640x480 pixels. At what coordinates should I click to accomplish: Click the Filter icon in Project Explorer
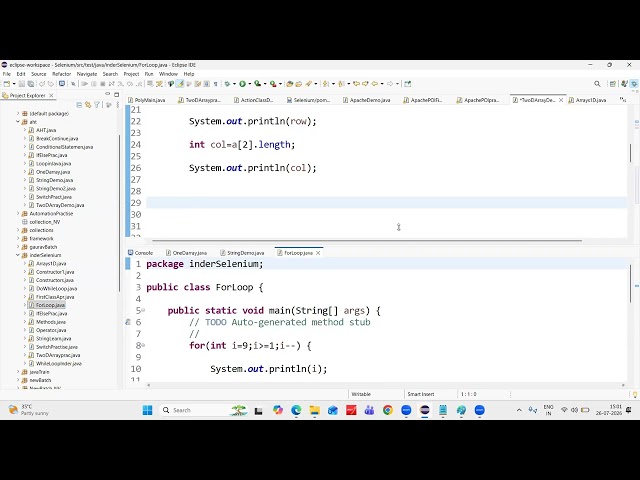tap(97, 105)
